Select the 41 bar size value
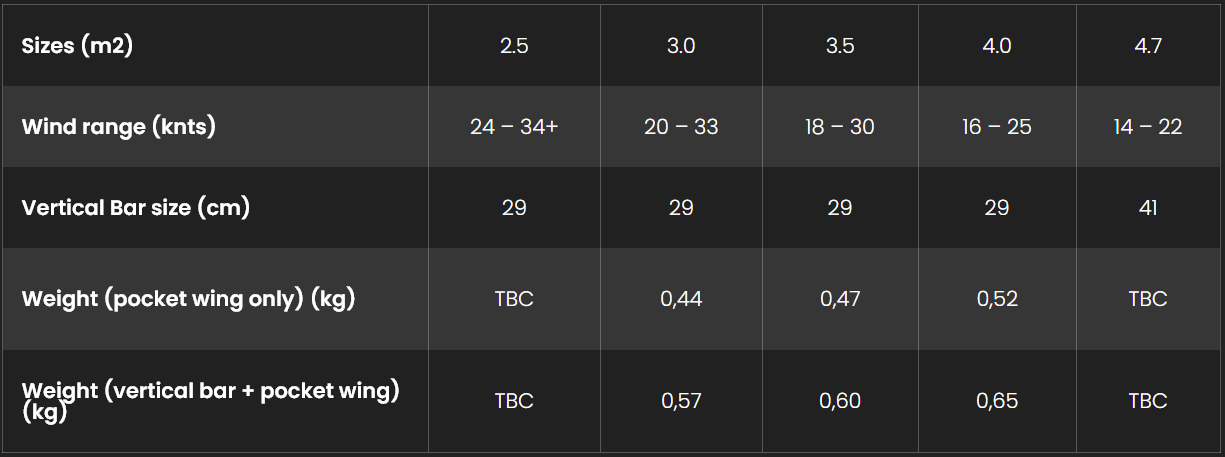This screenshot has height=457, width=1225. [x=1148, y=207]
